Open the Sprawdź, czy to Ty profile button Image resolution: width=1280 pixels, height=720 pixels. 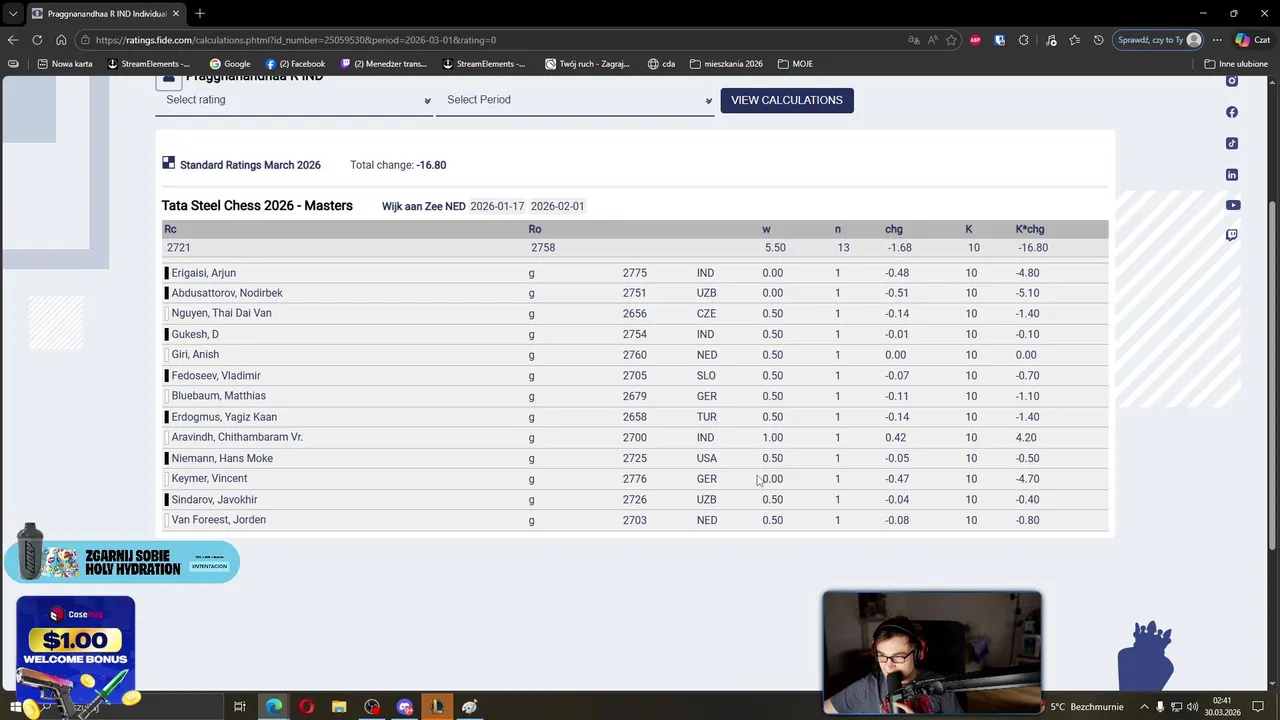click(1160, 40)
